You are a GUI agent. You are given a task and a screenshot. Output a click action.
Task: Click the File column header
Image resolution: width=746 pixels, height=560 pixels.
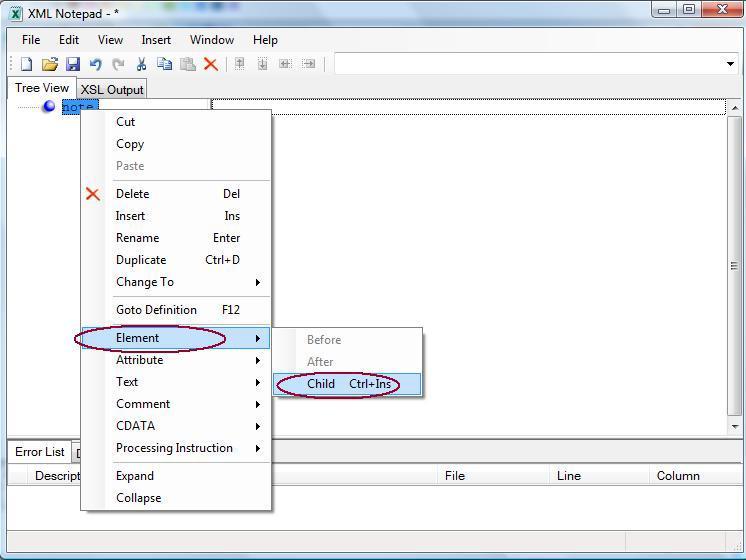point(493,476)
